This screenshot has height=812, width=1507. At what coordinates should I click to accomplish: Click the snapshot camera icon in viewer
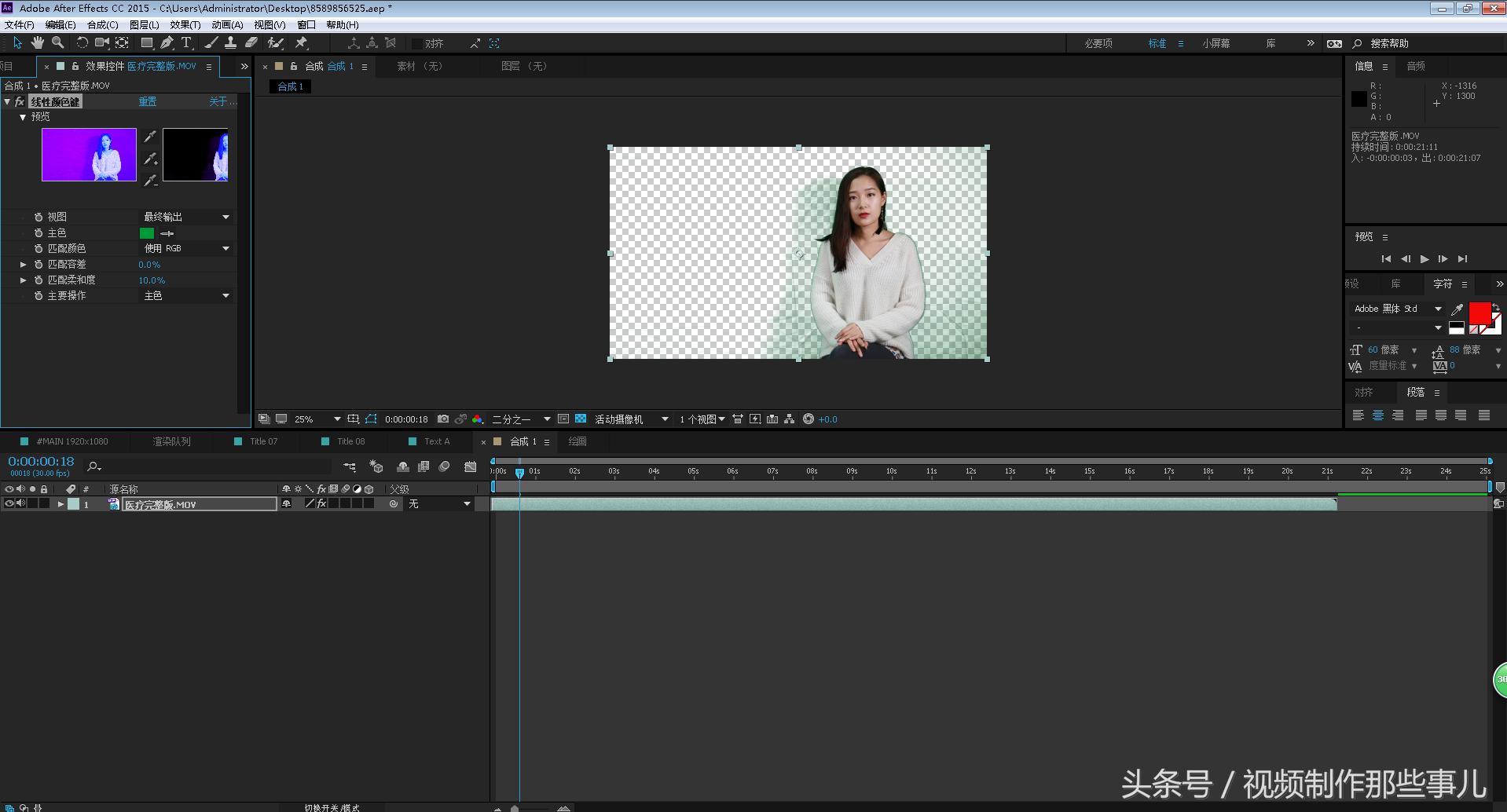[x=443, y=419]
